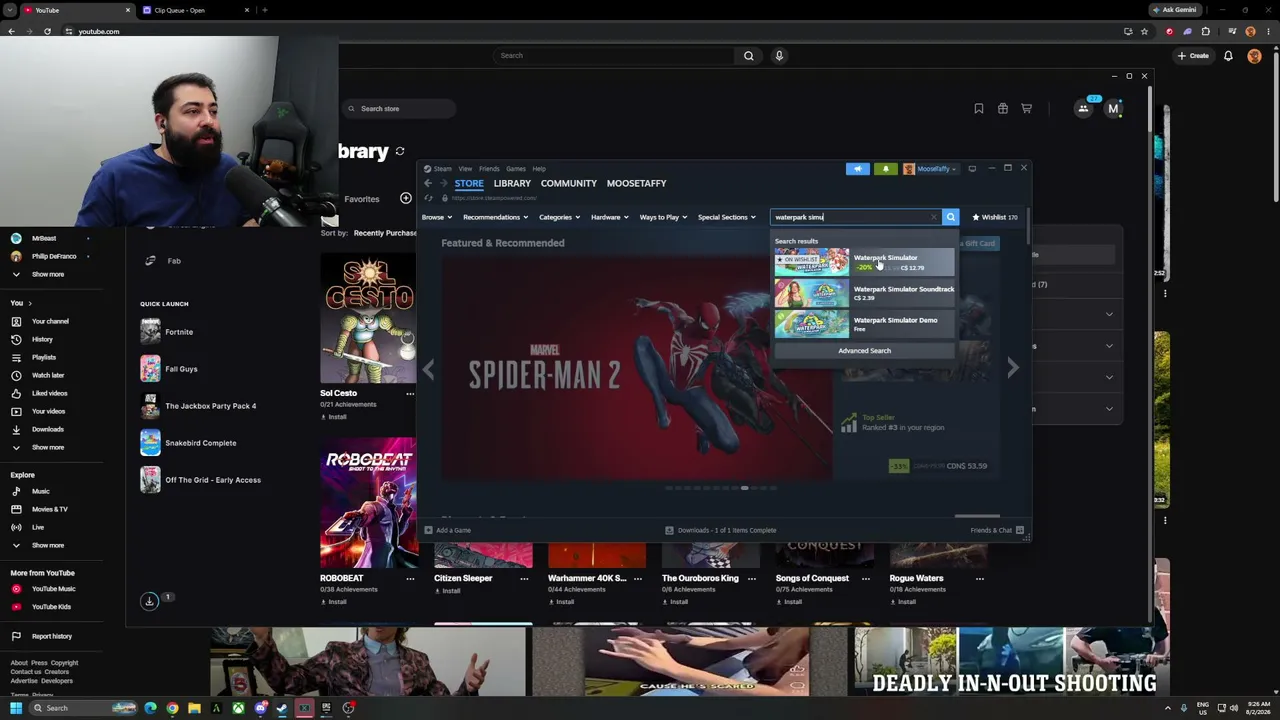Switch to Steam COMMUNITY tab

[x=569, y=183]
